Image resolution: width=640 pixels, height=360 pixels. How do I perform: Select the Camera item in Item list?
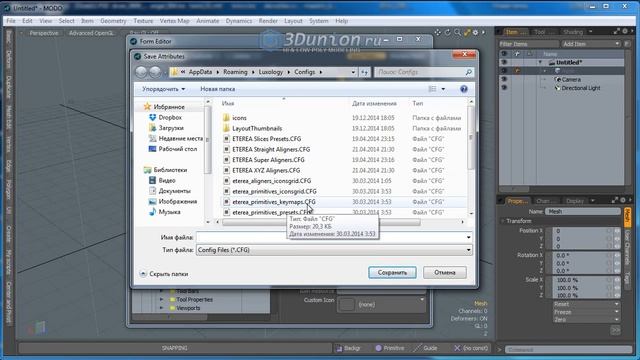click(x=571, y=79)
